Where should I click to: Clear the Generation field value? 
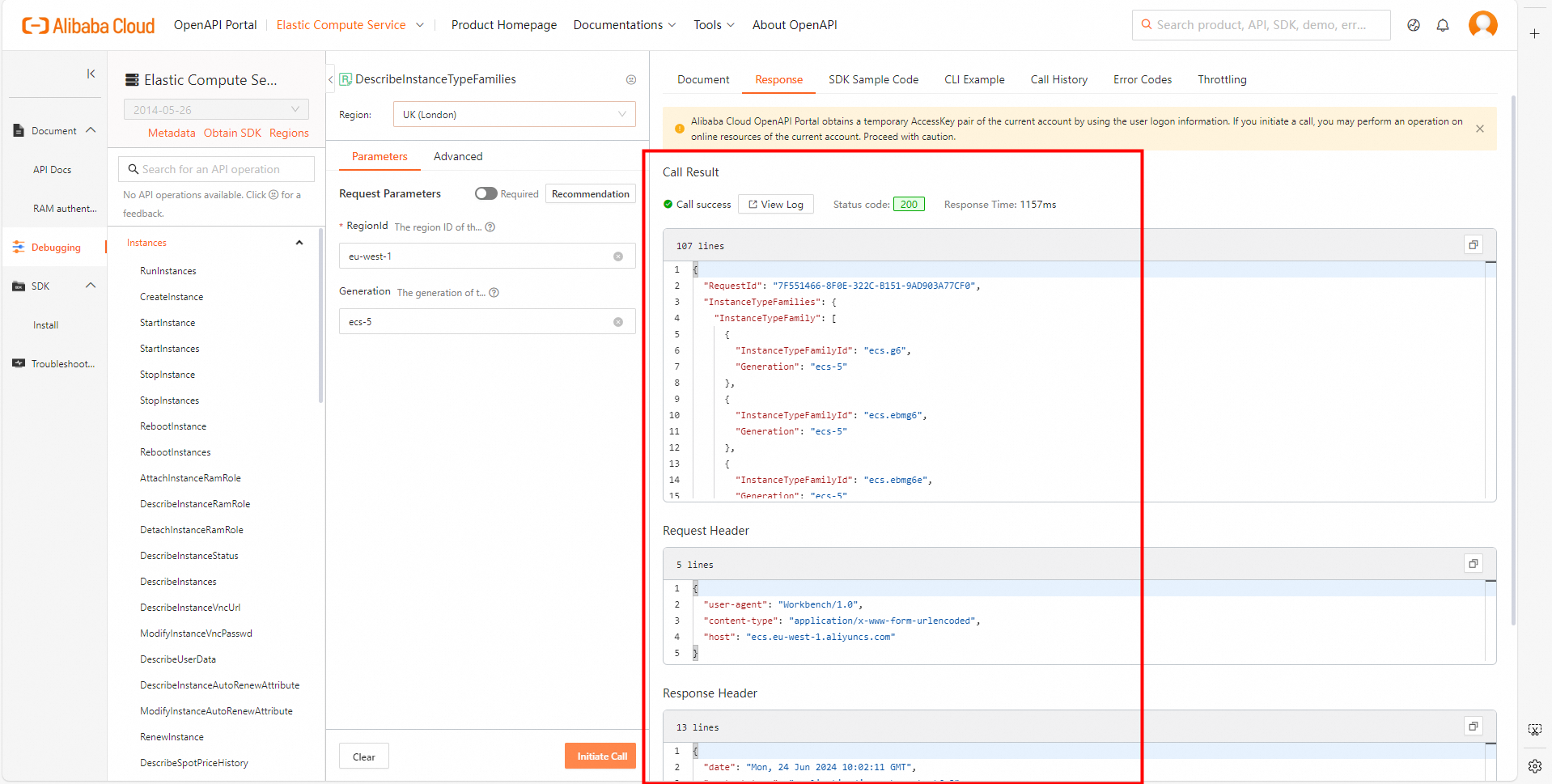tap(618, 322)
